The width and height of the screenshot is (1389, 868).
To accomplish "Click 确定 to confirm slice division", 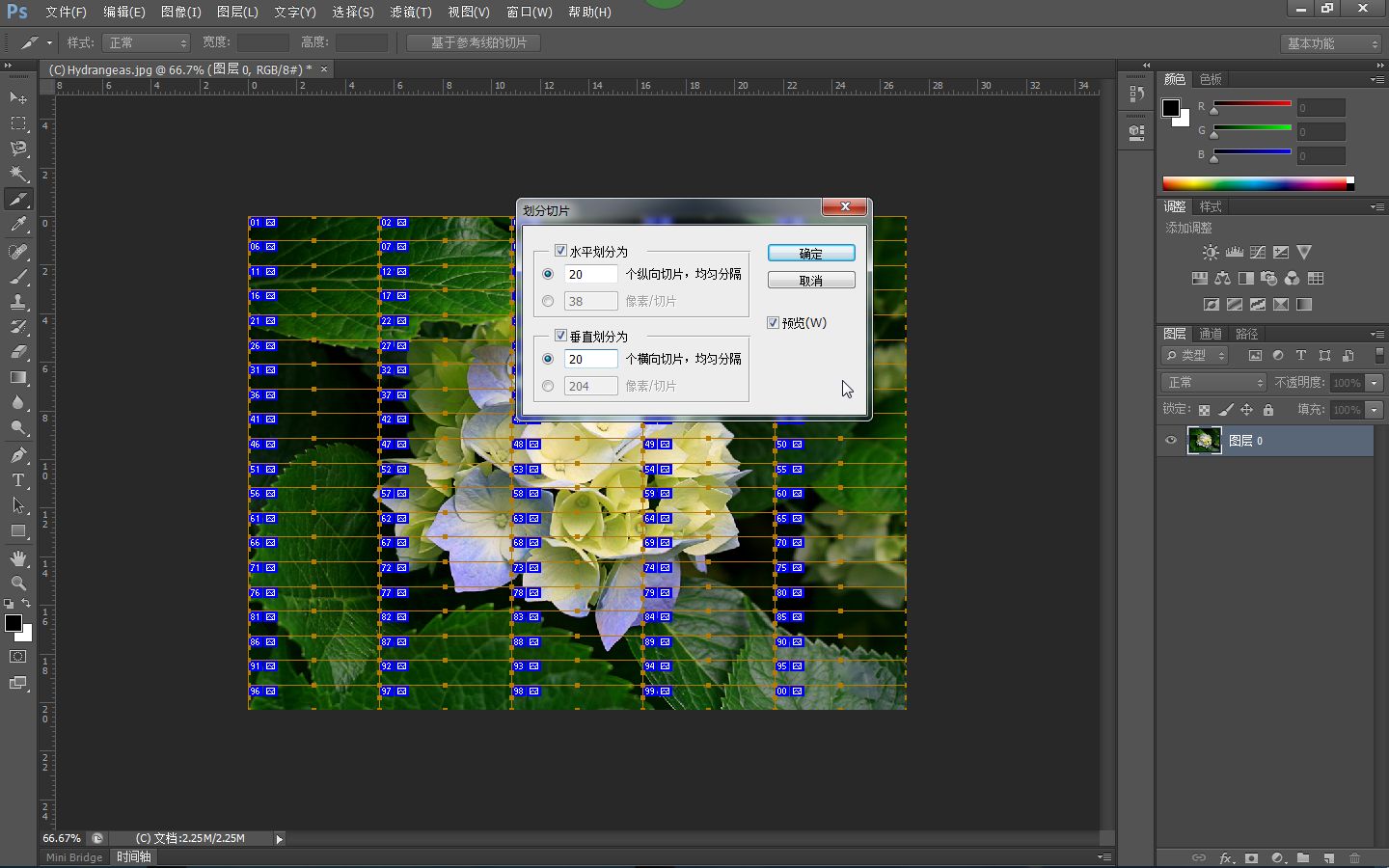I will tap(811, 253).
